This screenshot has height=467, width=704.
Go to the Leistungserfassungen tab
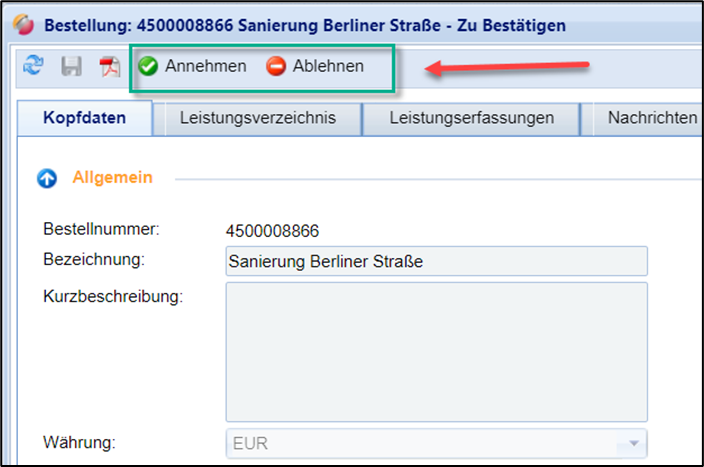472,118
